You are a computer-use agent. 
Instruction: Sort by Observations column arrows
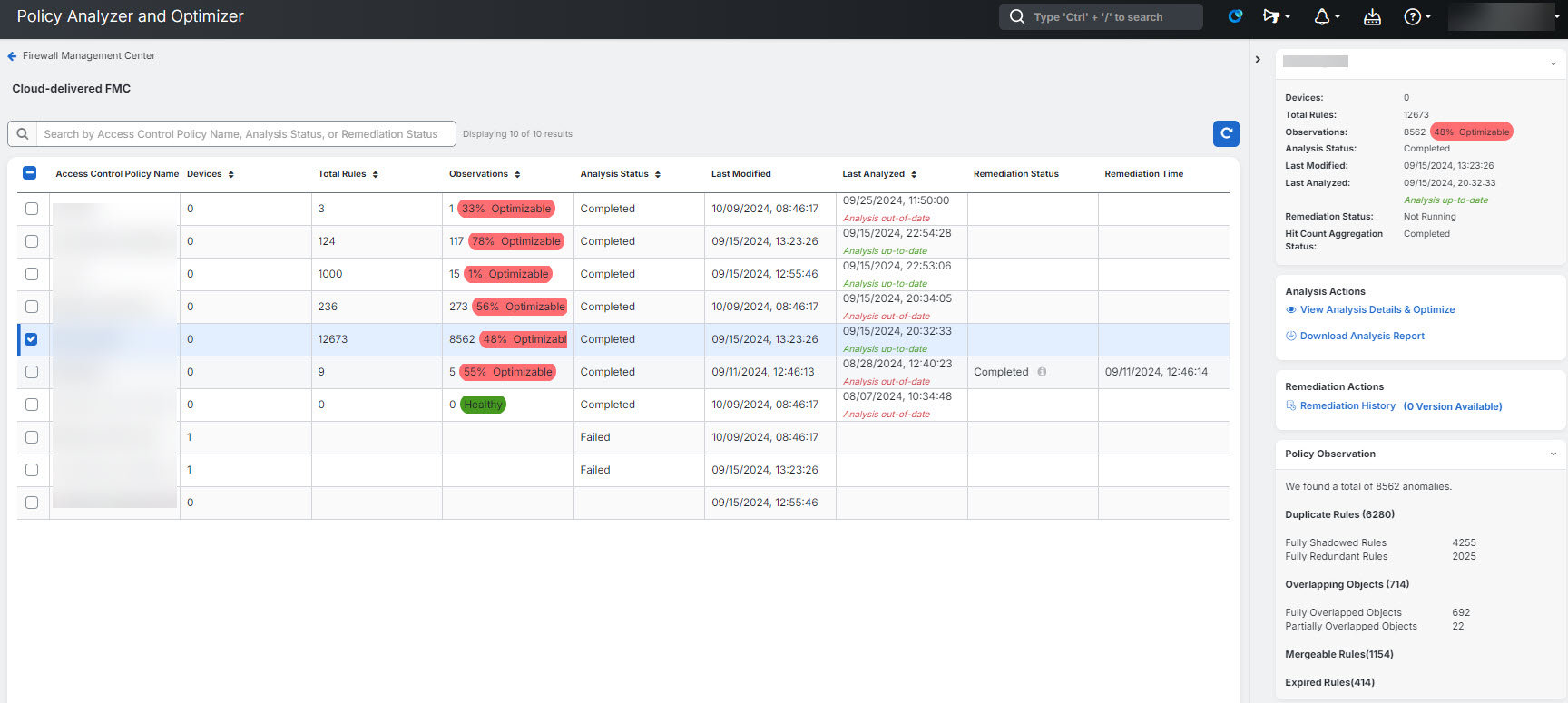(517, 174)
